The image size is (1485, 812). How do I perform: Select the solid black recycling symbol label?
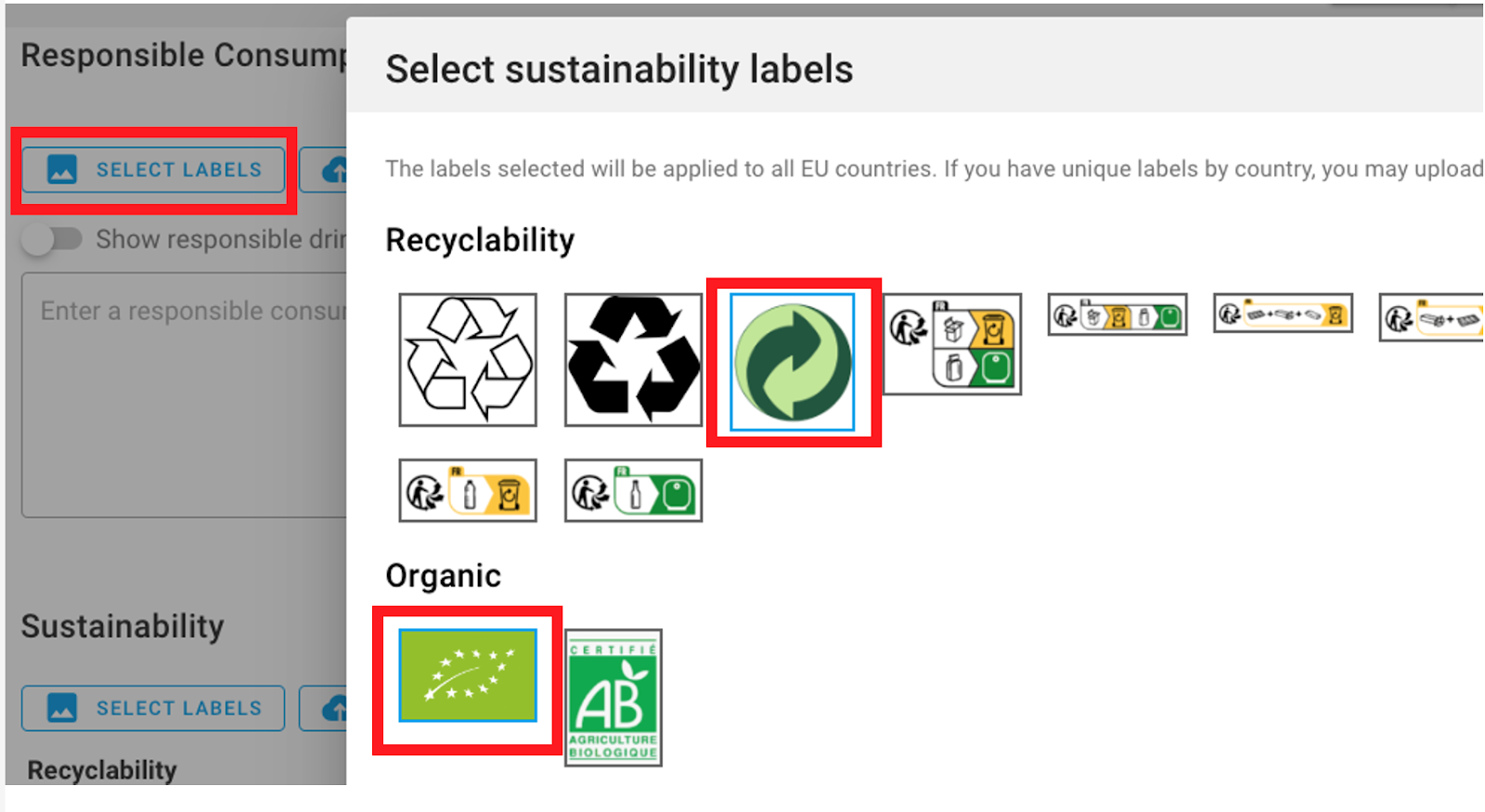tap(633, 360)
